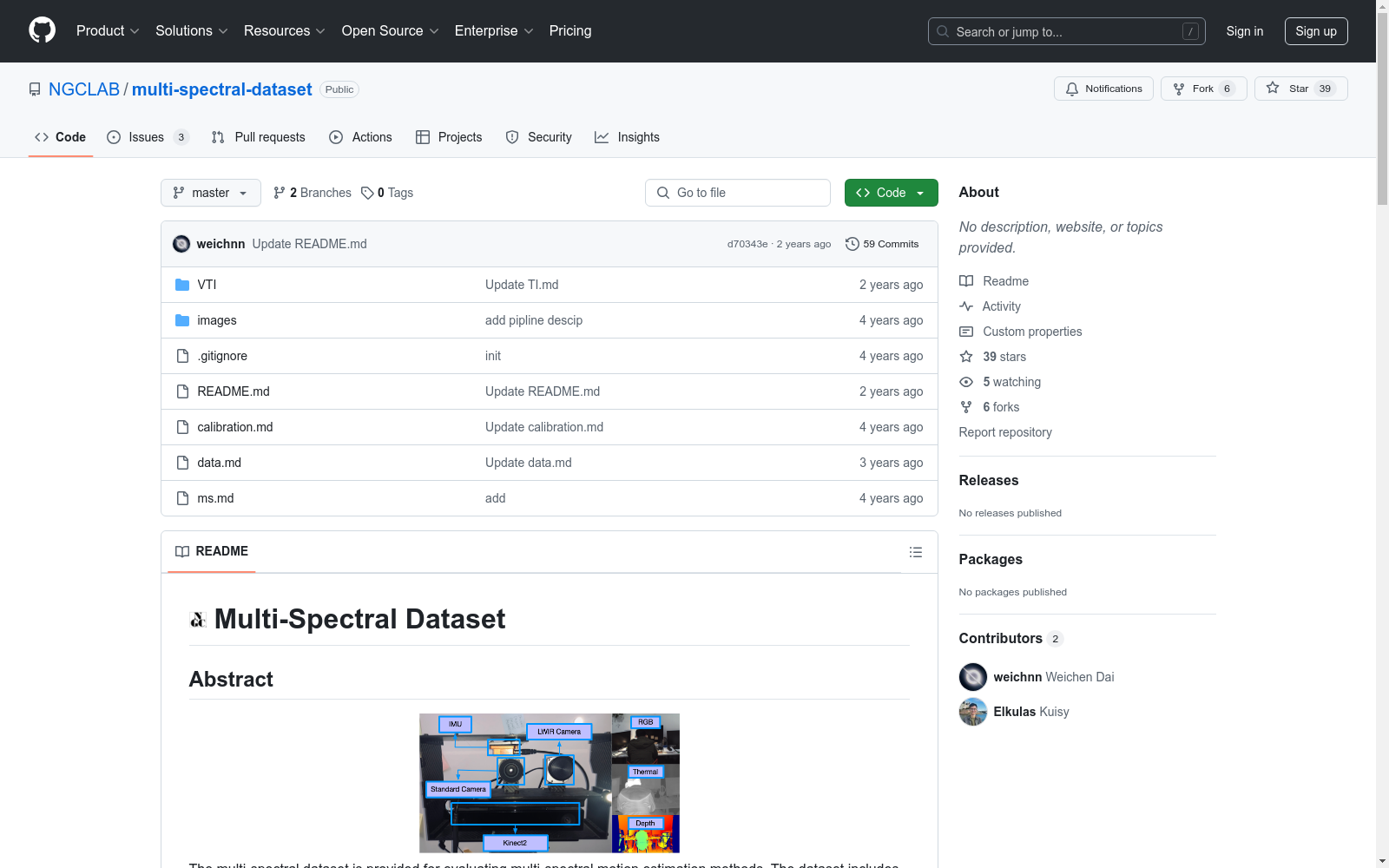Open the VTI folder icon
Screen dimensions: 1389x868
[x=182, y=285]
